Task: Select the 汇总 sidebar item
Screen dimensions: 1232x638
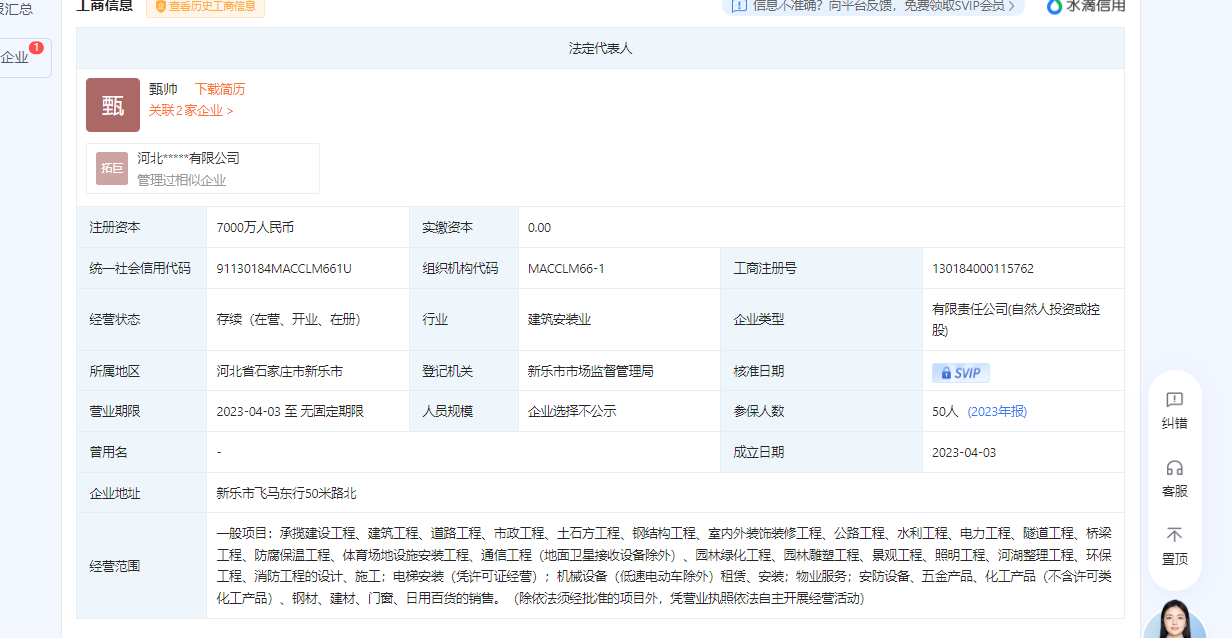Action: 17,9
